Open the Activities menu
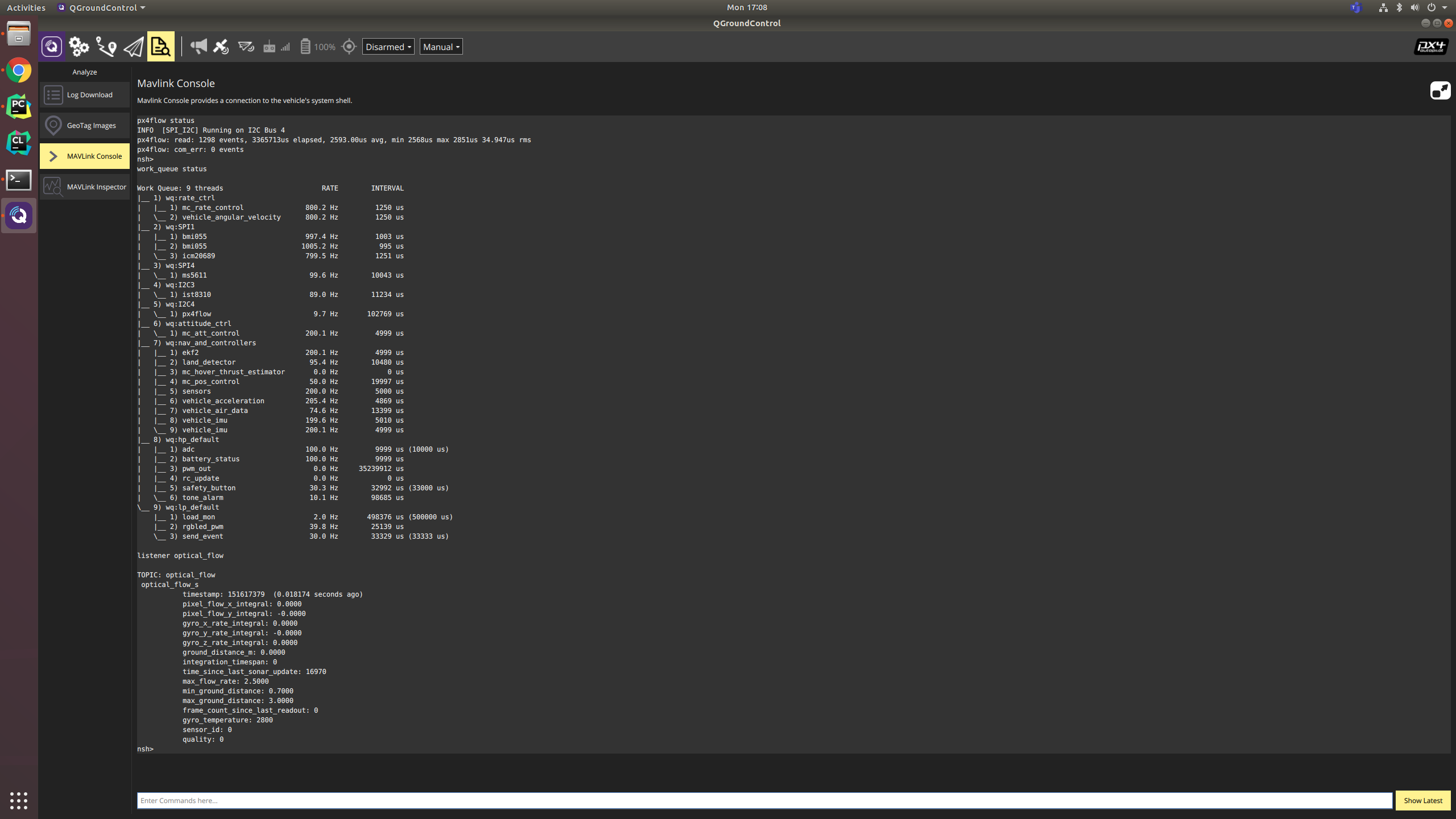 26,7
